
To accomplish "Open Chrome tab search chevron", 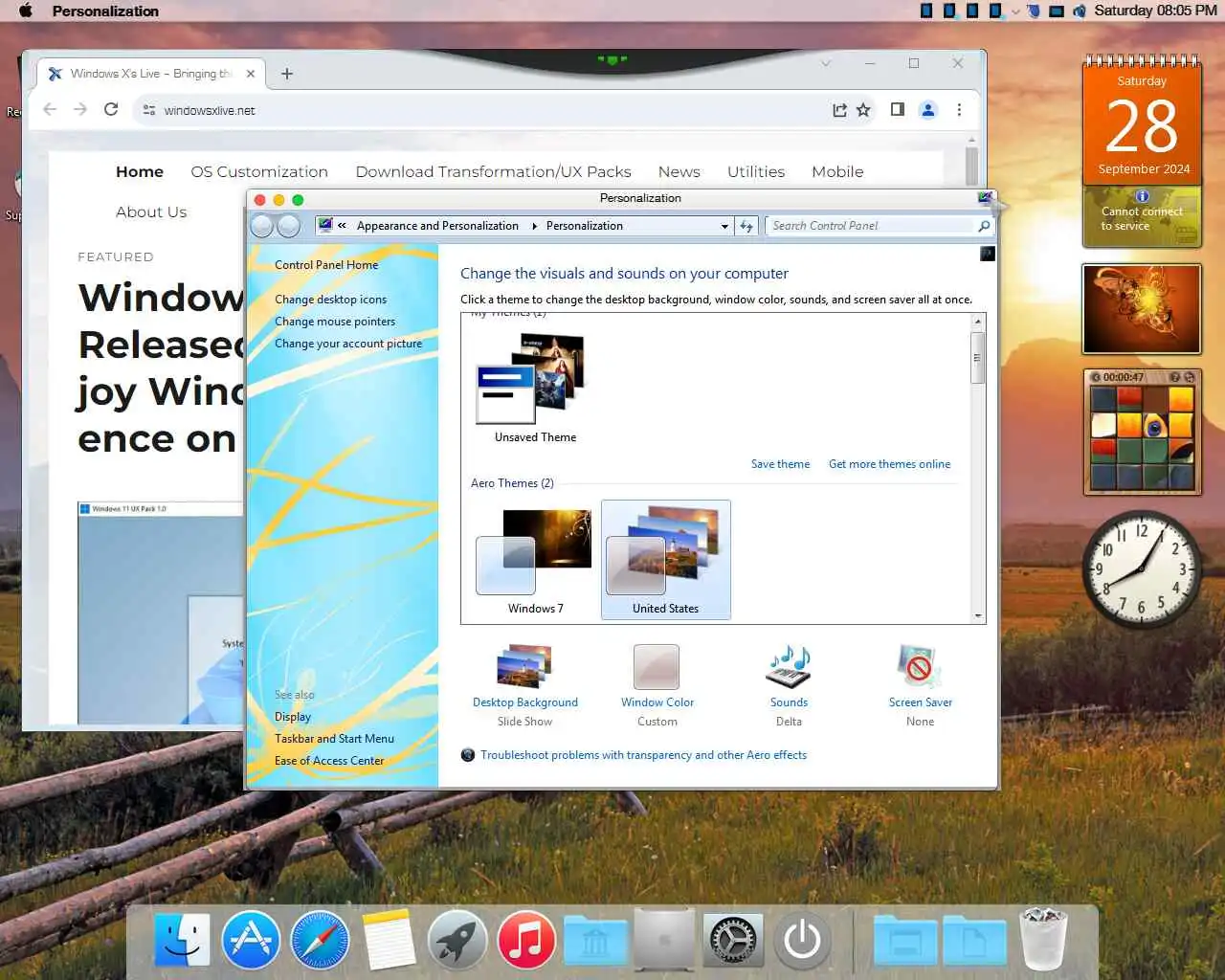I will pos(826,63).
